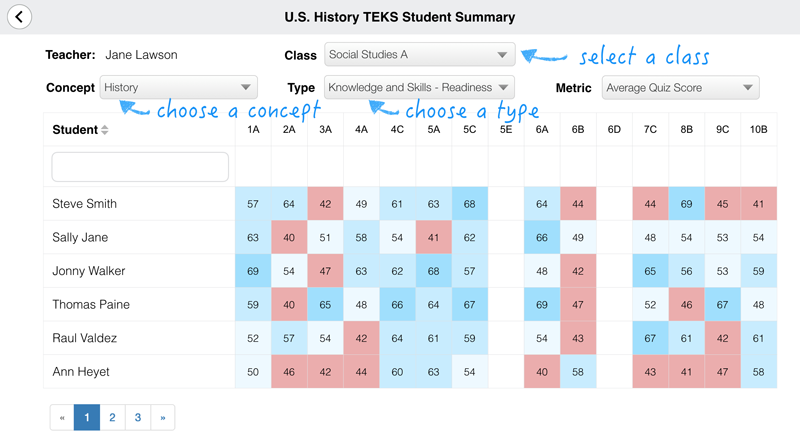
Task: Open student Steve Smith row
Action: 85,204
